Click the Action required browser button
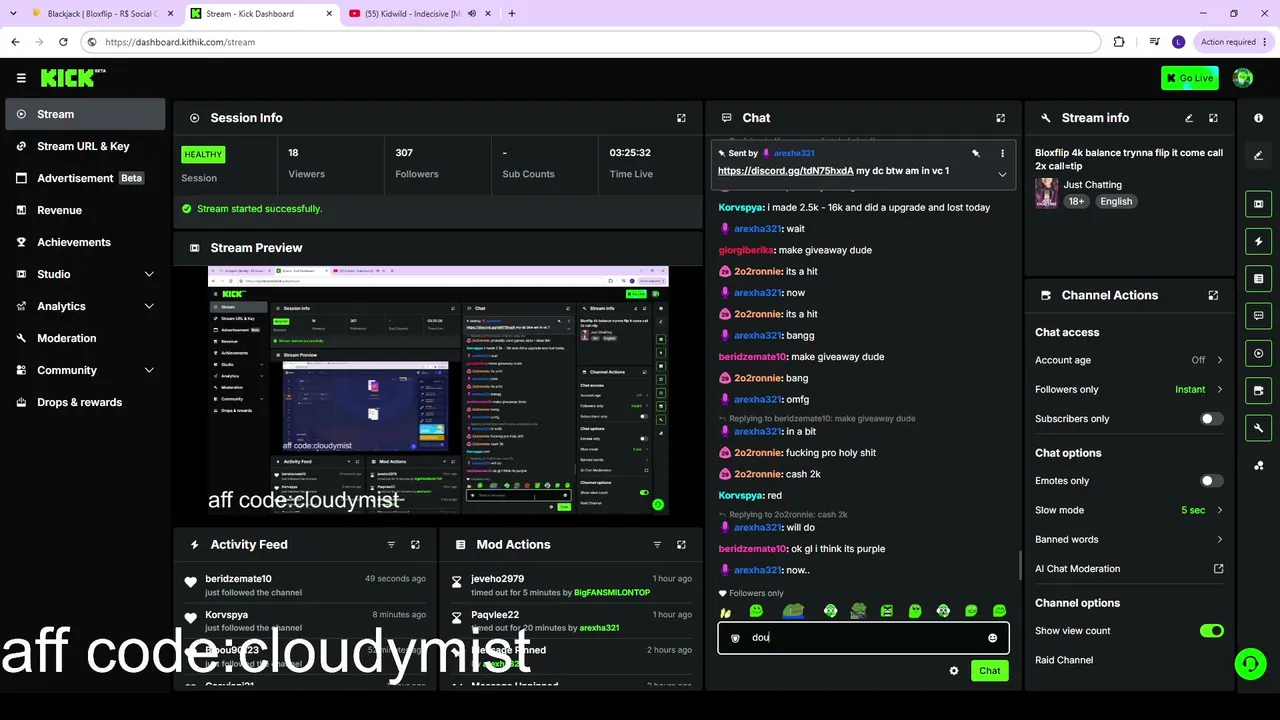 point(1233,42)
